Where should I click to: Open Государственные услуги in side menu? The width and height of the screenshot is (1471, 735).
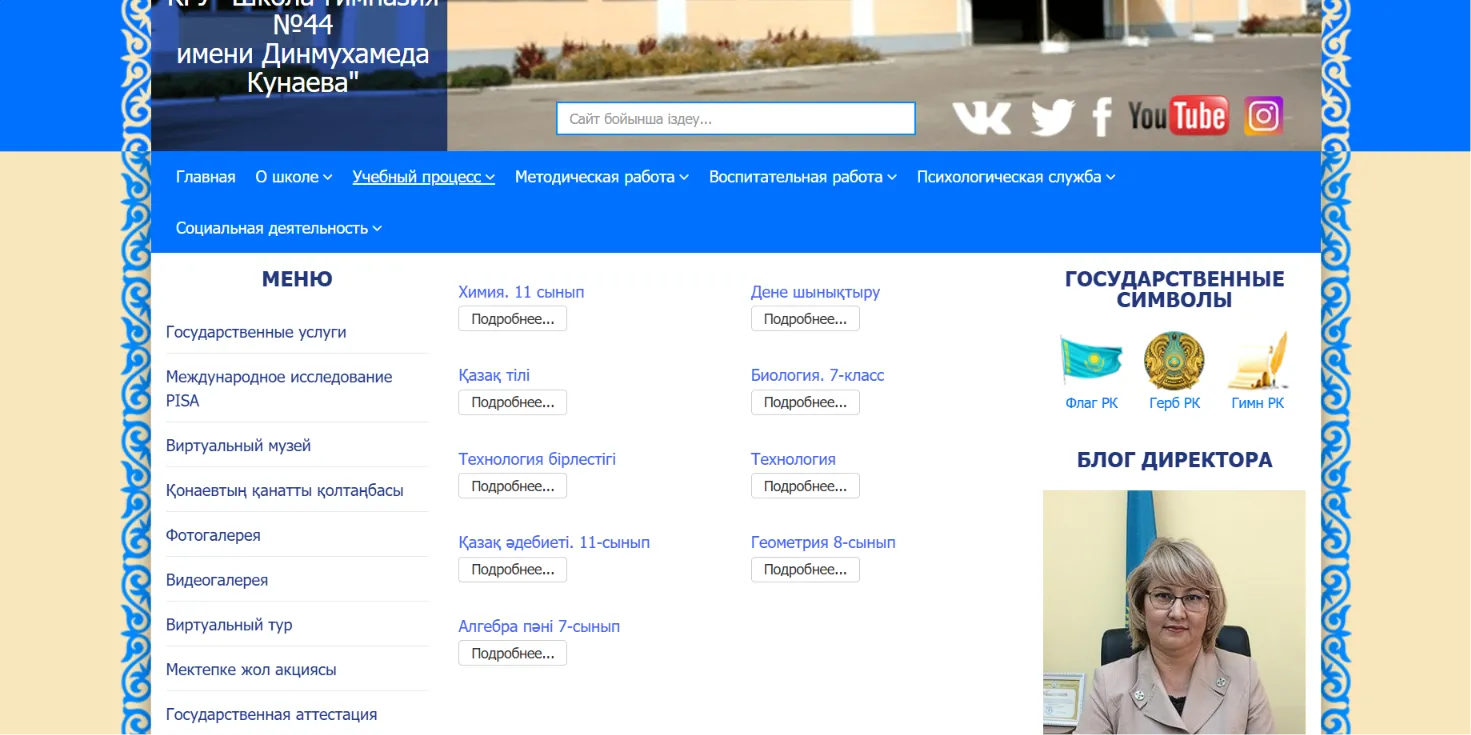click(256, 332)
